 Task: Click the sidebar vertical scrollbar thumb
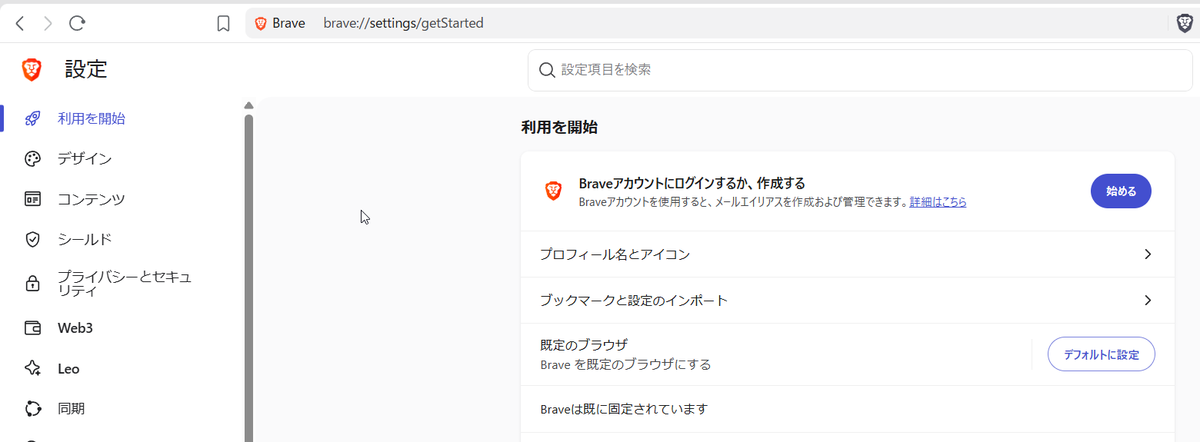point(249,278)
